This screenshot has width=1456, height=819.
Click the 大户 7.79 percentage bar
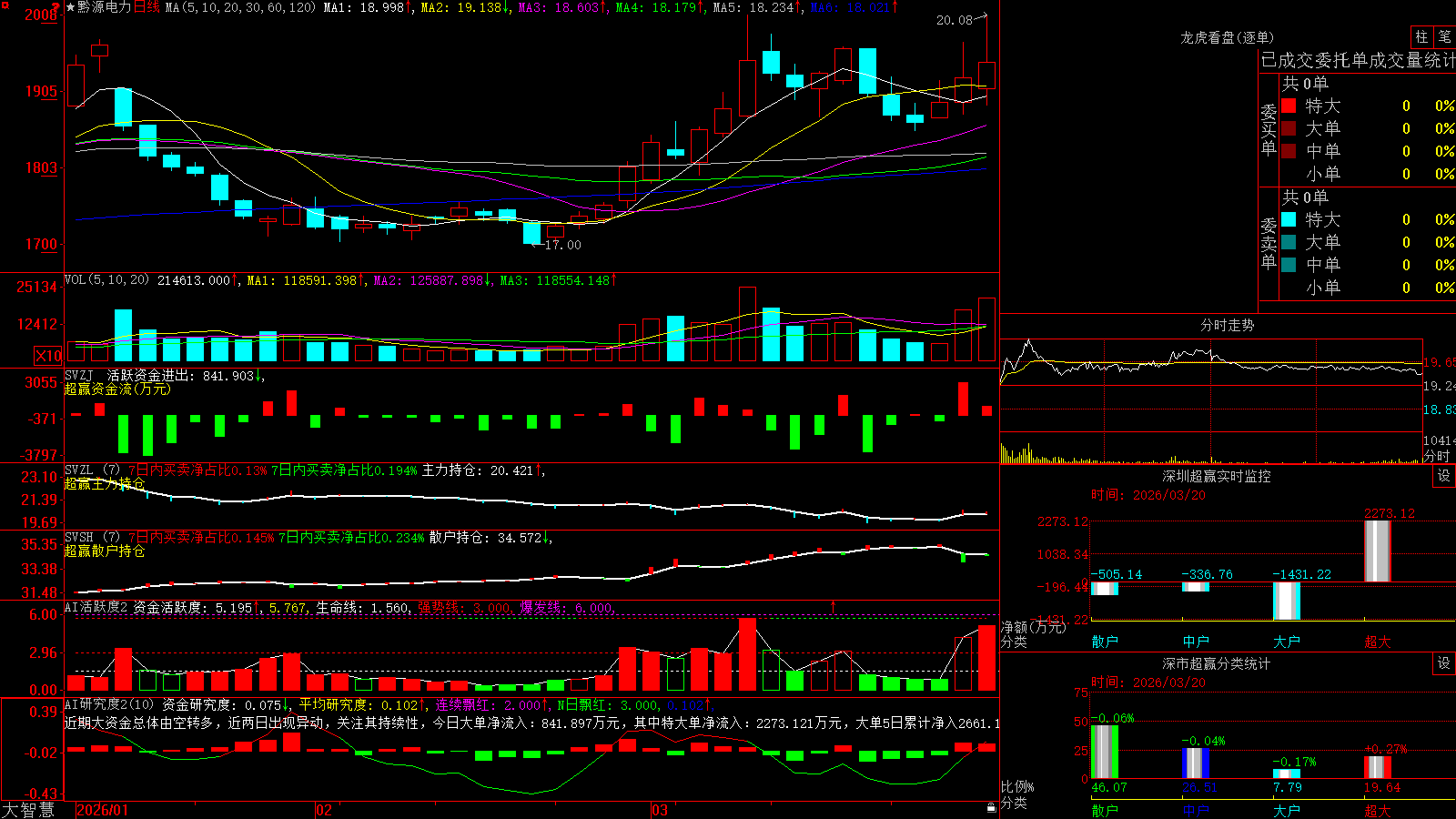click(x=1287, y=773)
